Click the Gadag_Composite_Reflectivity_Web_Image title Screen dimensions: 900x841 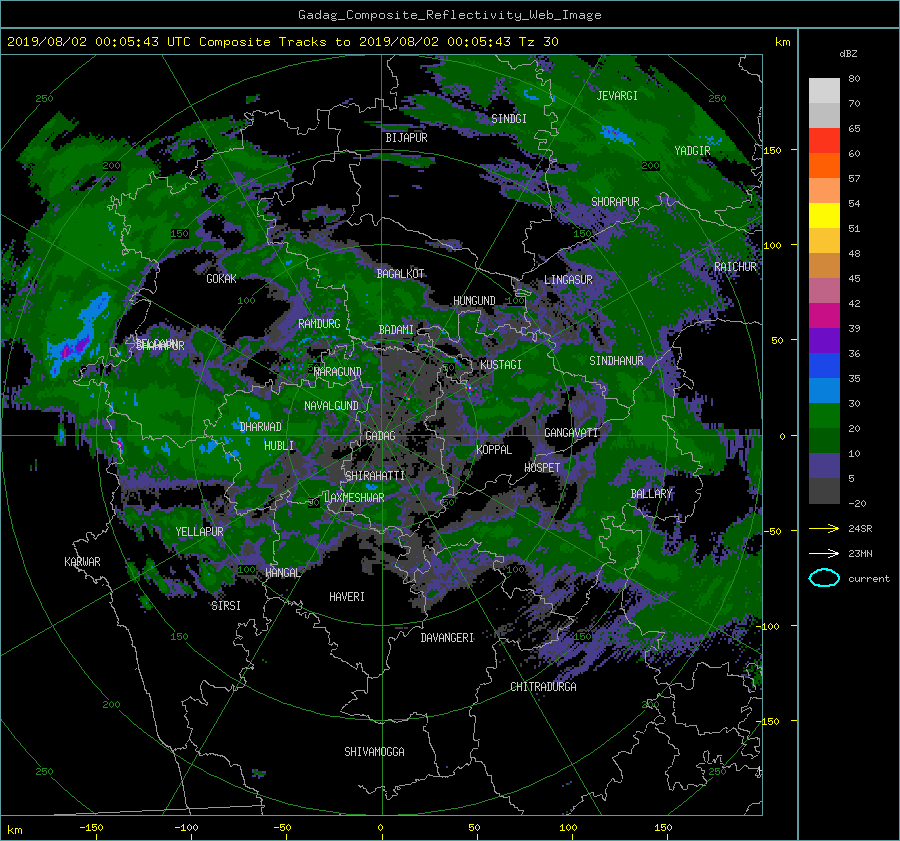[x=449, y=15]
